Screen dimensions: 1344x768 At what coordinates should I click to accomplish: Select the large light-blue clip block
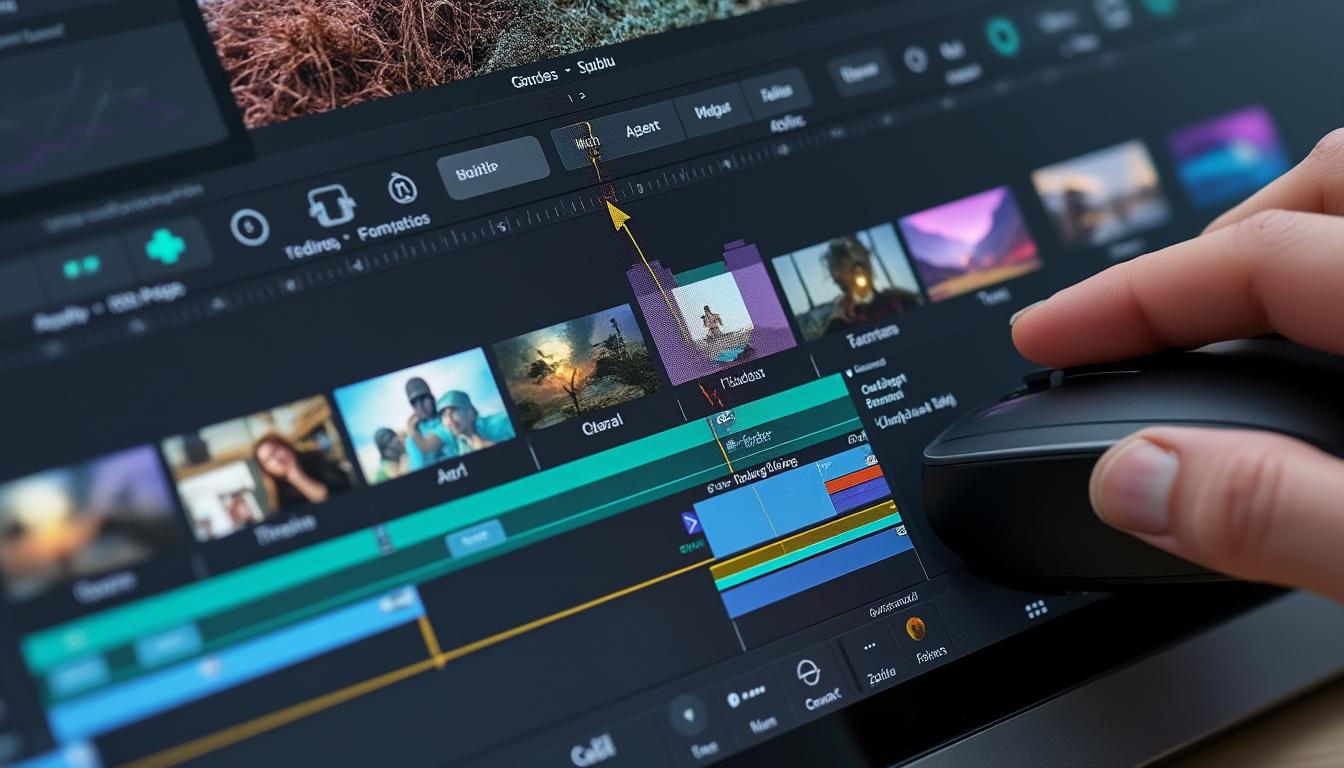pos(764,508)
